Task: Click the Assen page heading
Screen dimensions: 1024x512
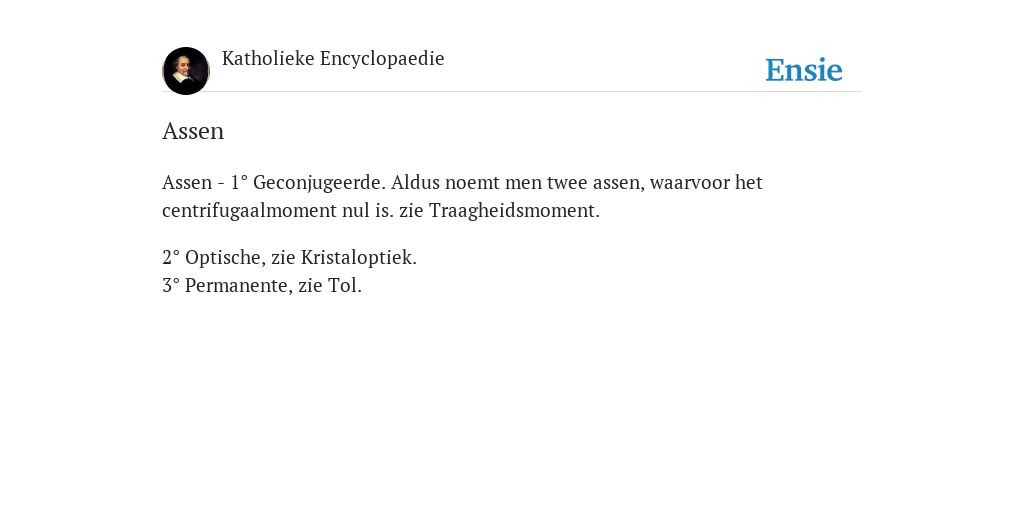Action: coord(193,131)
